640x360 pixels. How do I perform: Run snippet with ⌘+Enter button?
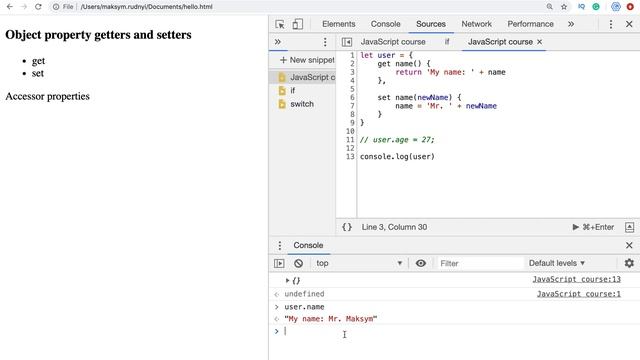pos(593,227)
